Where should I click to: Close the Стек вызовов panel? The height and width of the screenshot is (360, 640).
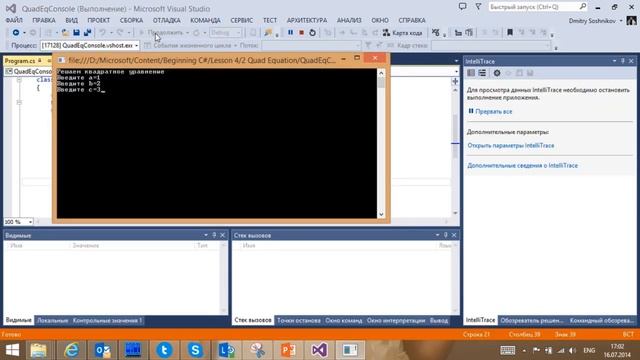[x=454, y=235]
